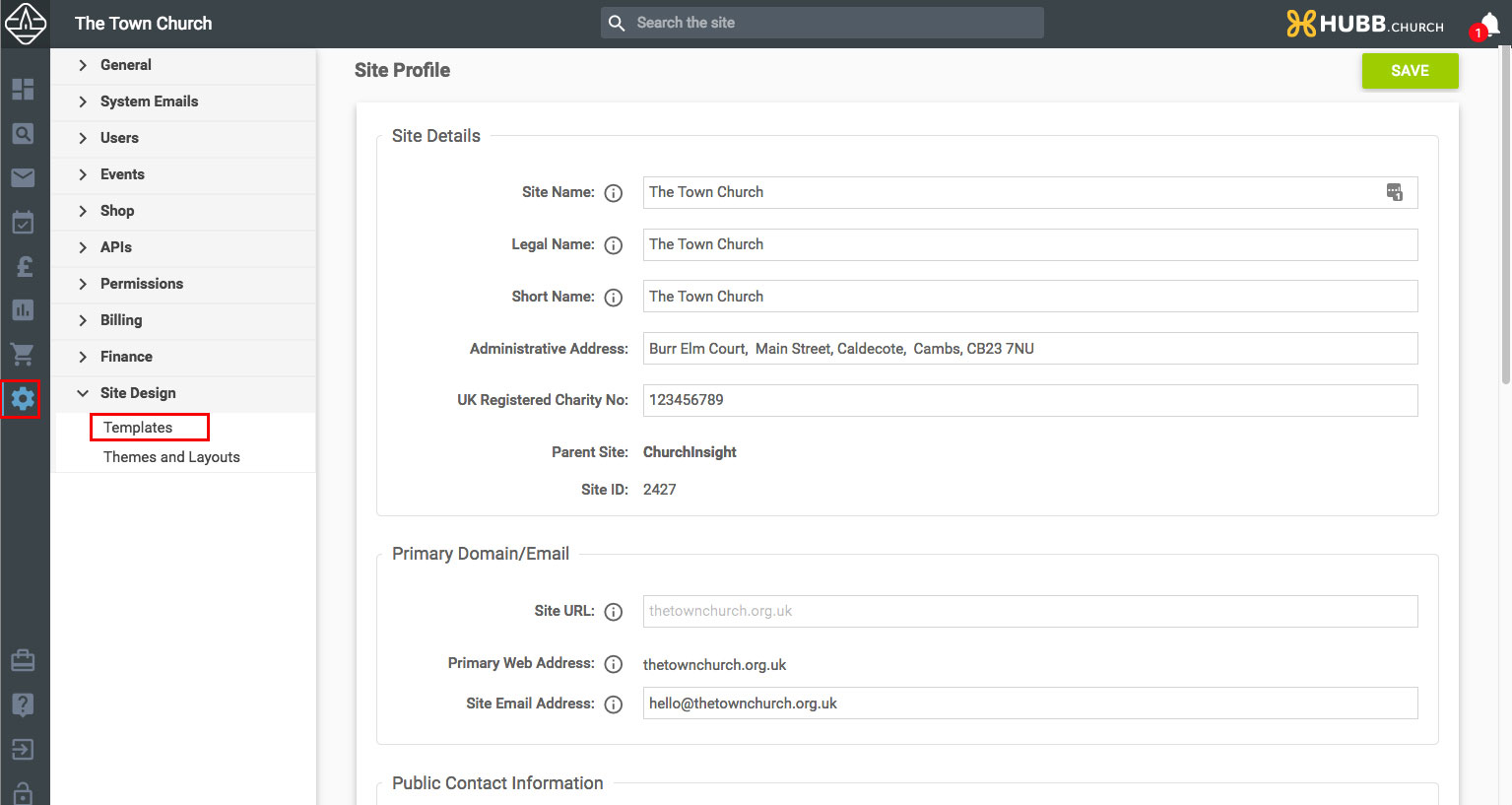Viewport: 1512px width, 805px height.
Task: Click the HUBB.CHURCH logo
Action: pyautogui.click(x=1365, y=24)
